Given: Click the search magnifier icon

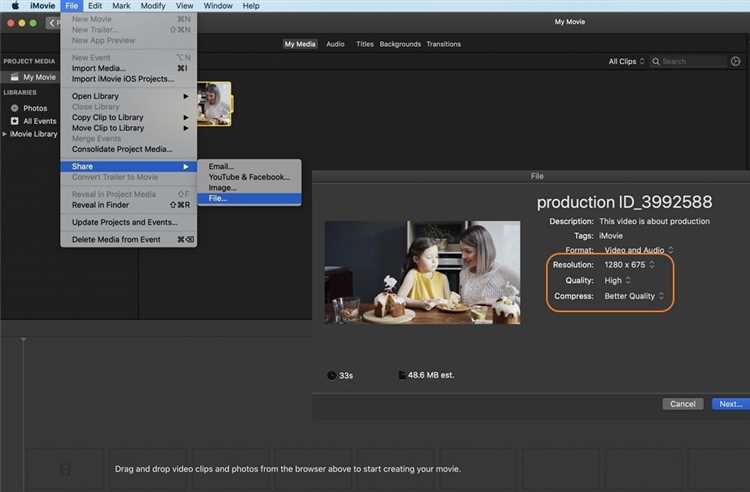Looking at the screenshot, I should tap(656, 61).
